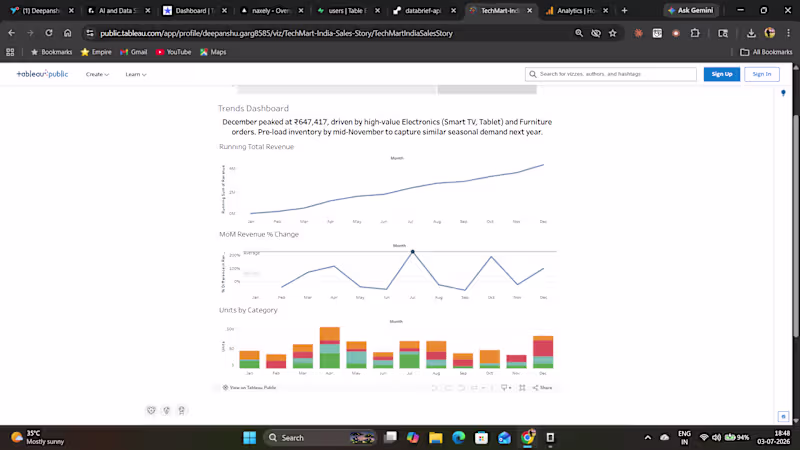Screen dimensions: 800x450
Task: Go back to previous page
Action: pyautogui.click(x=11, y=33)
